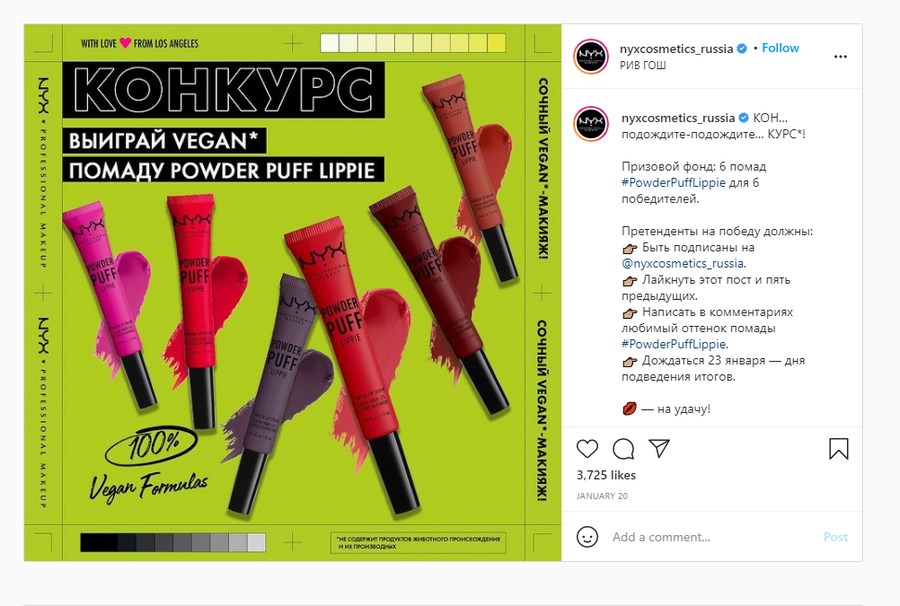This screenshot has width=900, height=606.
Task: Open the emoji picker smiley icon
Action: point(587,537)
